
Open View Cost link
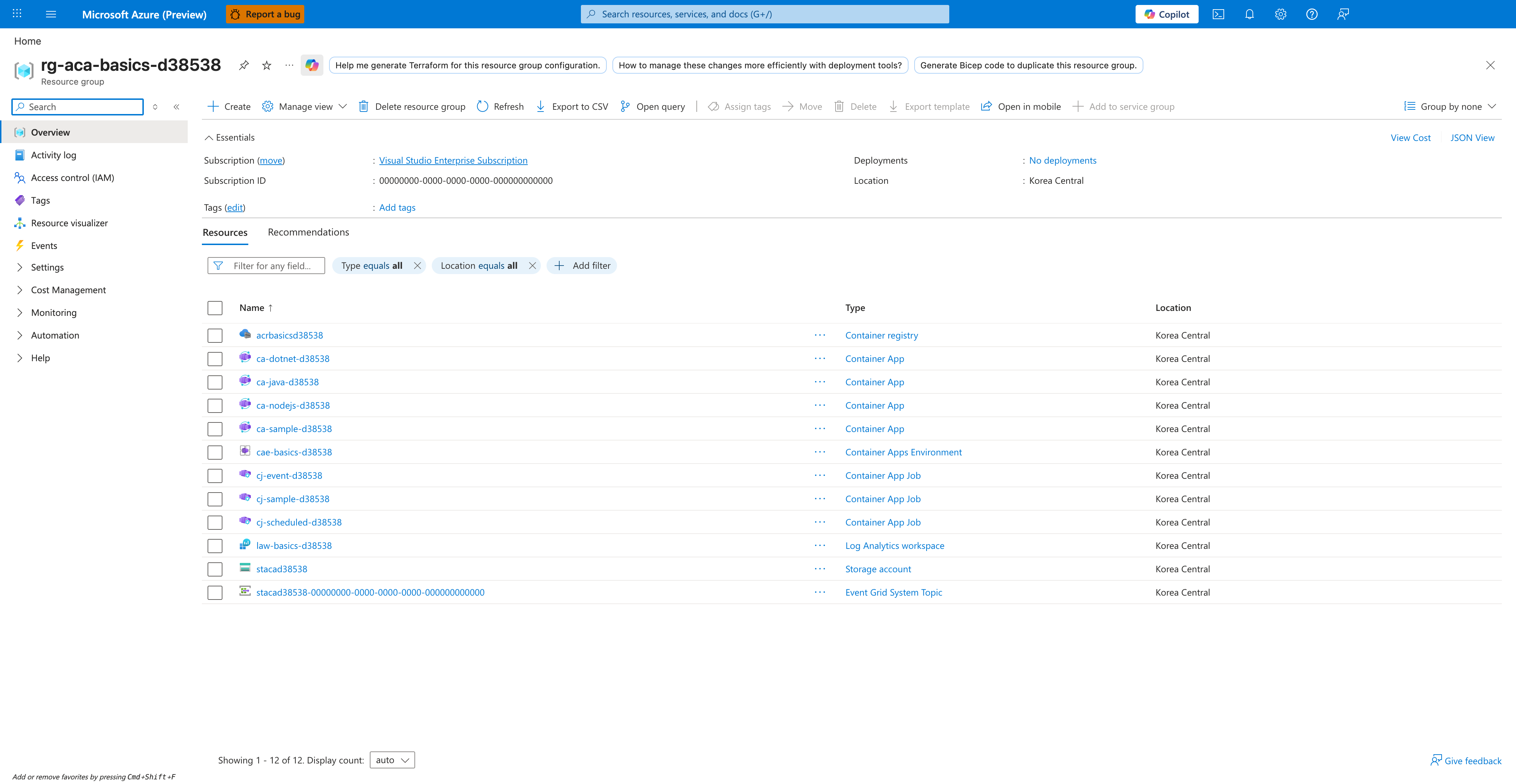(x=1410, y=138)
